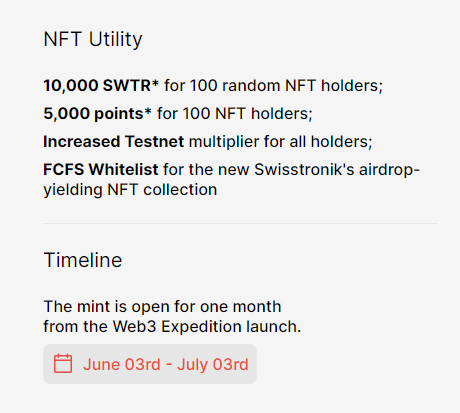This screenshot has height=413, width=460.
Task: Click the asterisk after points
Action: 148,111
